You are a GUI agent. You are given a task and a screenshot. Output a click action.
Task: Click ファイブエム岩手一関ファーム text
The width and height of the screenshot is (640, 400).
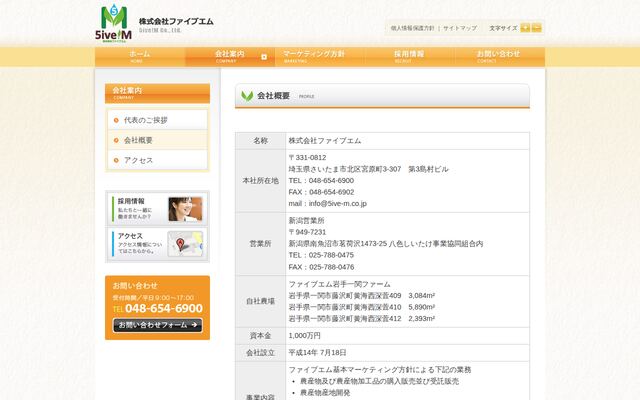click(340, 284)
